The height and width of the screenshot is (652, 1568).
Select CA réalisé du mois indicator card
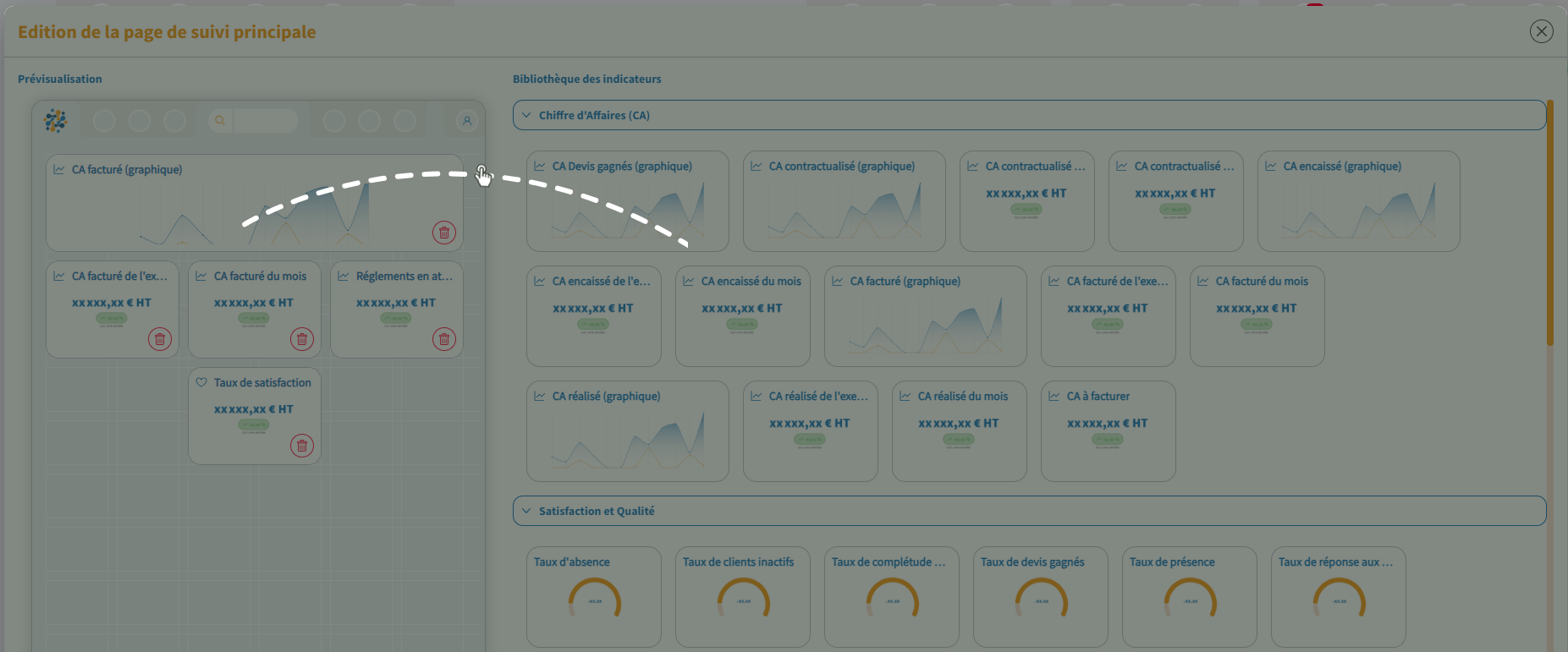[959, 430]
